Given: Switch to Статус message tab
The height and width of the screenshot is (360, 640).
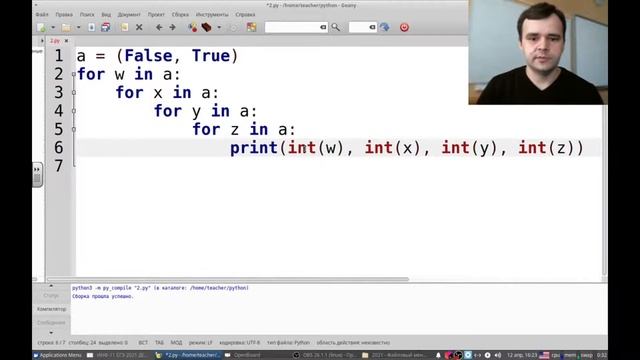Looking at the screenshot, I should [51, 296].
